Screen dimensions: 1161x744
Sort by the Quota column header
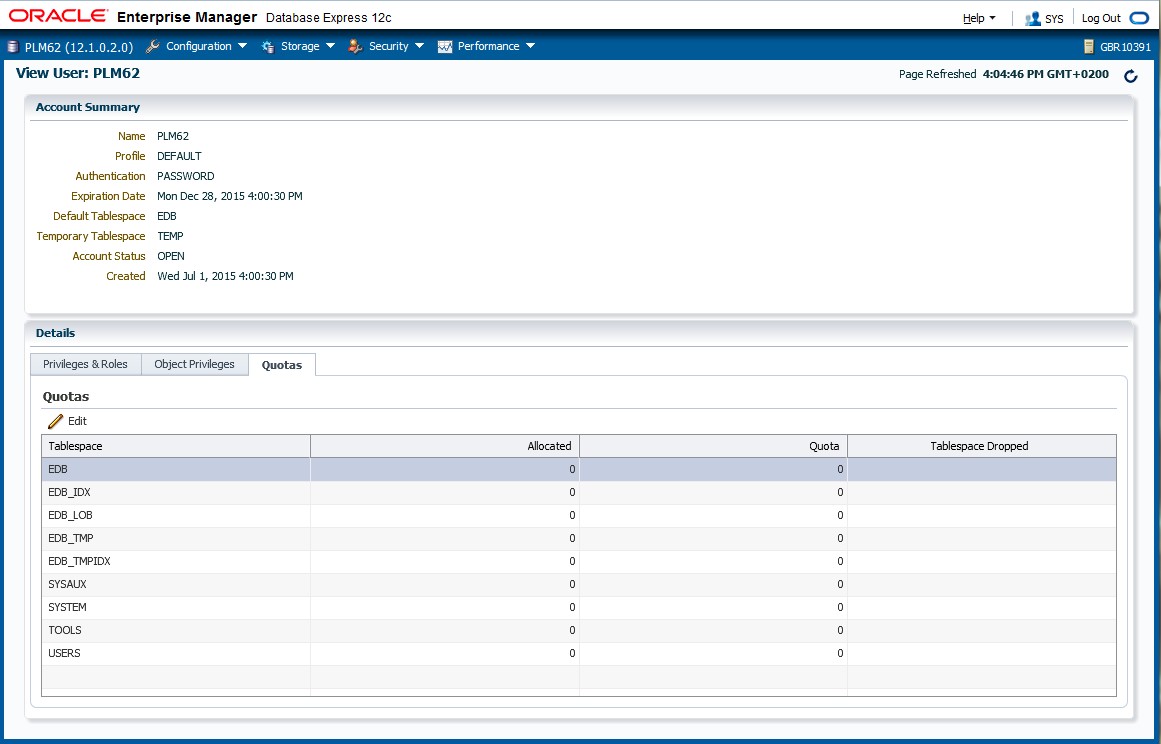pos(713,446)
